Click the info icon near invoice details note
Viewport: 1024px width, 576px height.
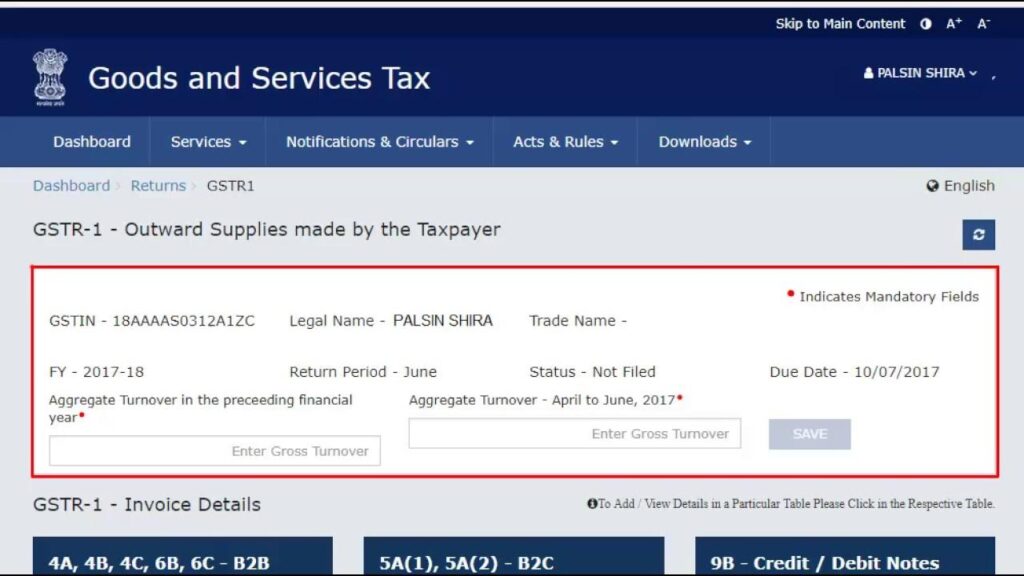[x=594, y=504]
